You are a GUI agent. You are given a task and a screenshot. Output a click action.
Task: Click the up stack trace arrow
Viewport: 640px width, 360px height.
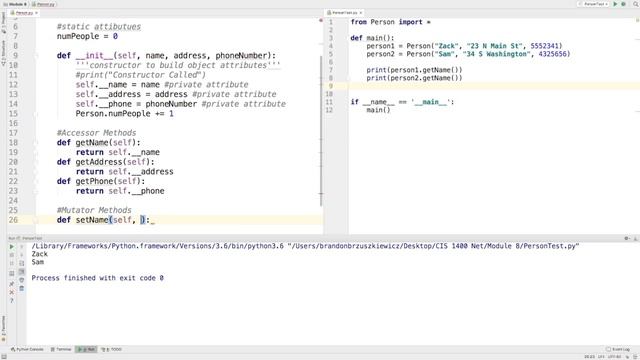click(x=22, y=247)
